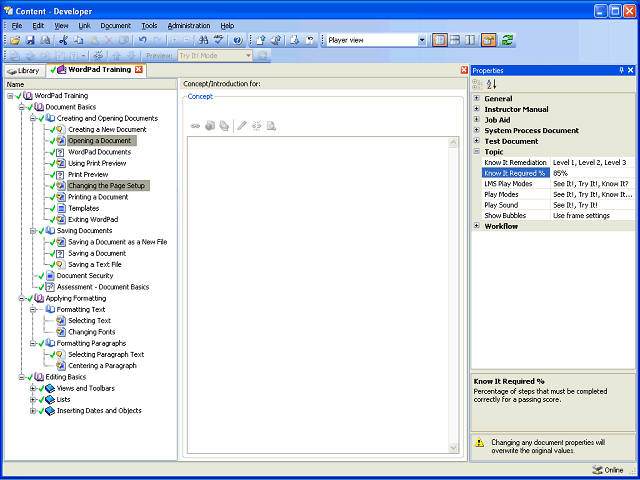Open the Link menu
The width and height of the screenshot is (640, 480).
coord(84,26)
